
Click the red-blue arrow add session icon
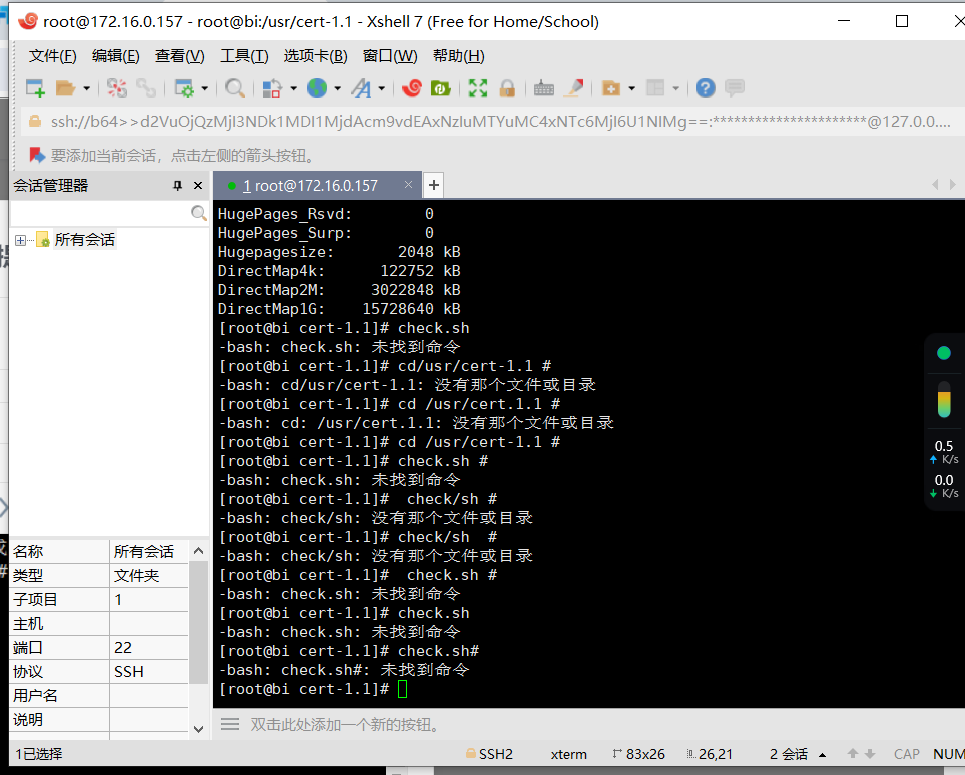tap(37, 155)
